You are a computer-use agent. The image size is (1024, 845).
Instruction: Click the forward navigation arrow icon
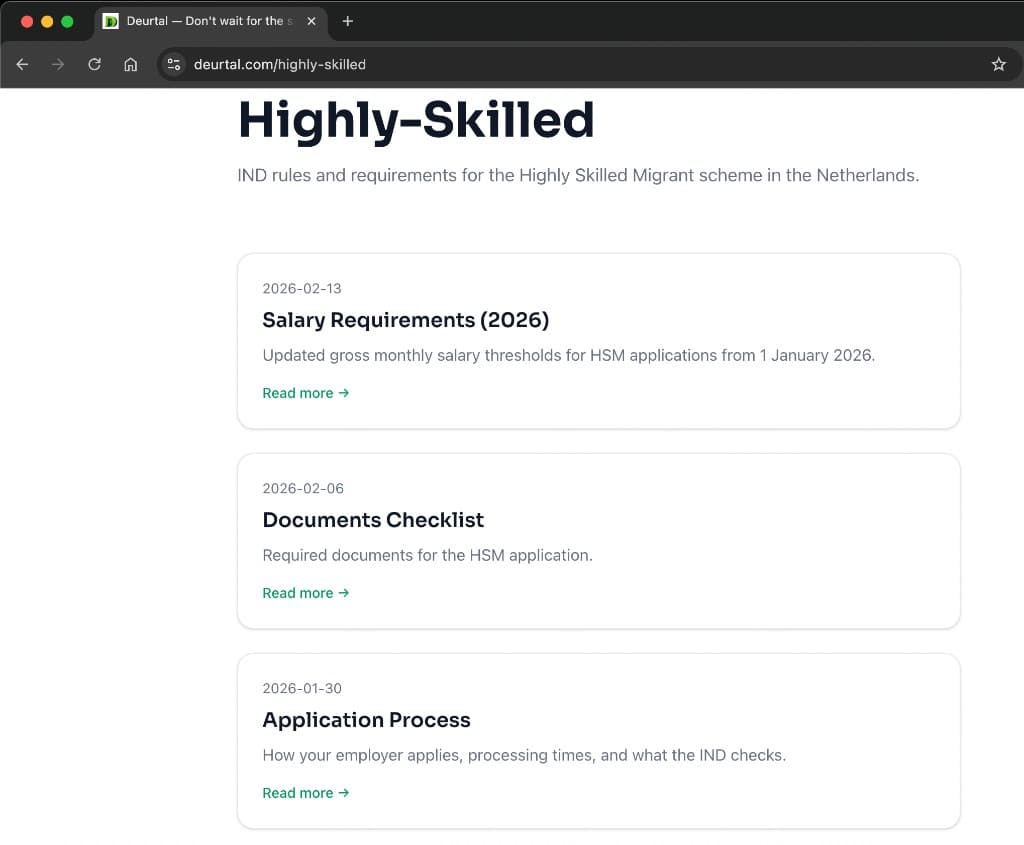tap(57, 64)
